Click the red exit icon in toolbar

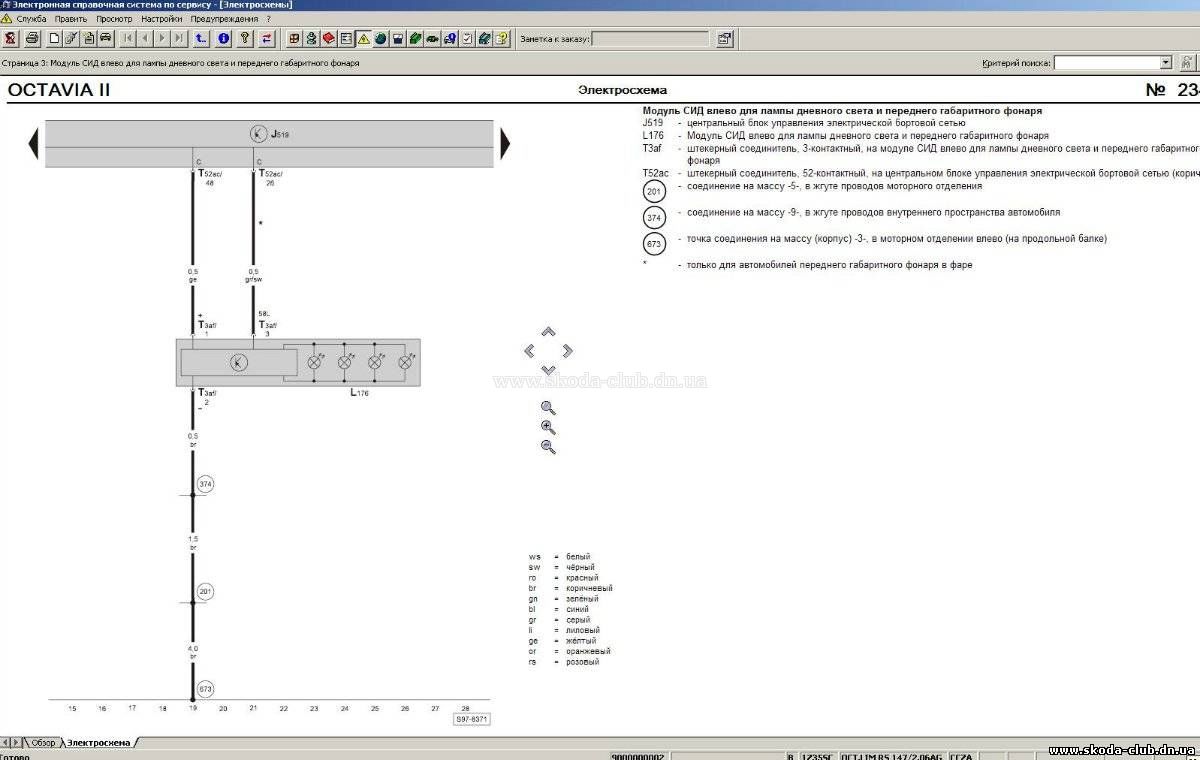[10, 39]
